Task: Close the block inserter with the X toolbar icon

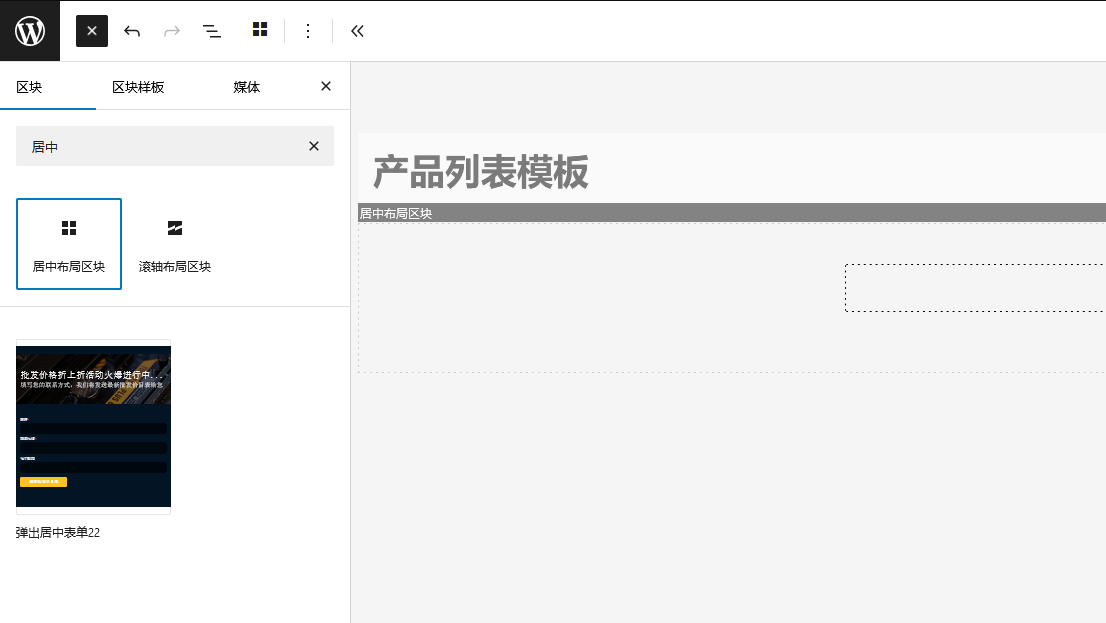Action: (x=91, y=30)
